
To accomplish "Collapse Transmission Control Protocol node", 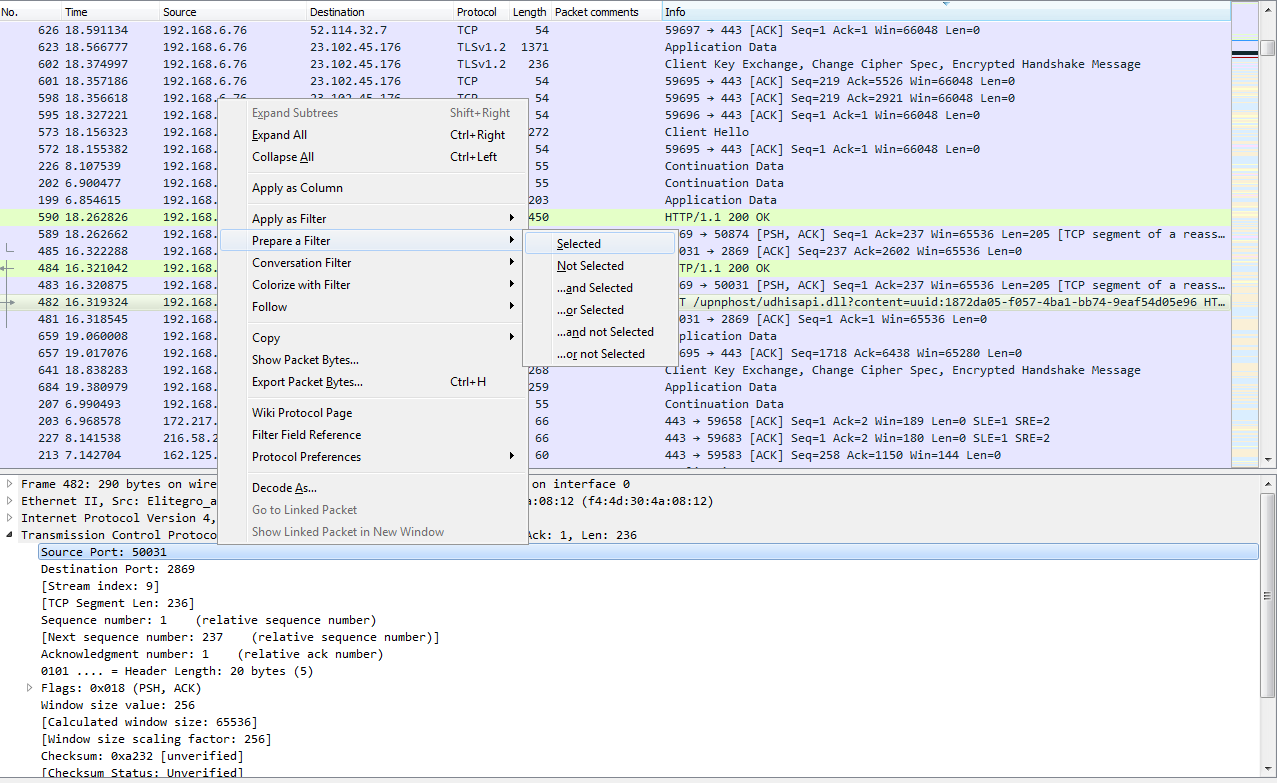I will click(x=11, y=535).
